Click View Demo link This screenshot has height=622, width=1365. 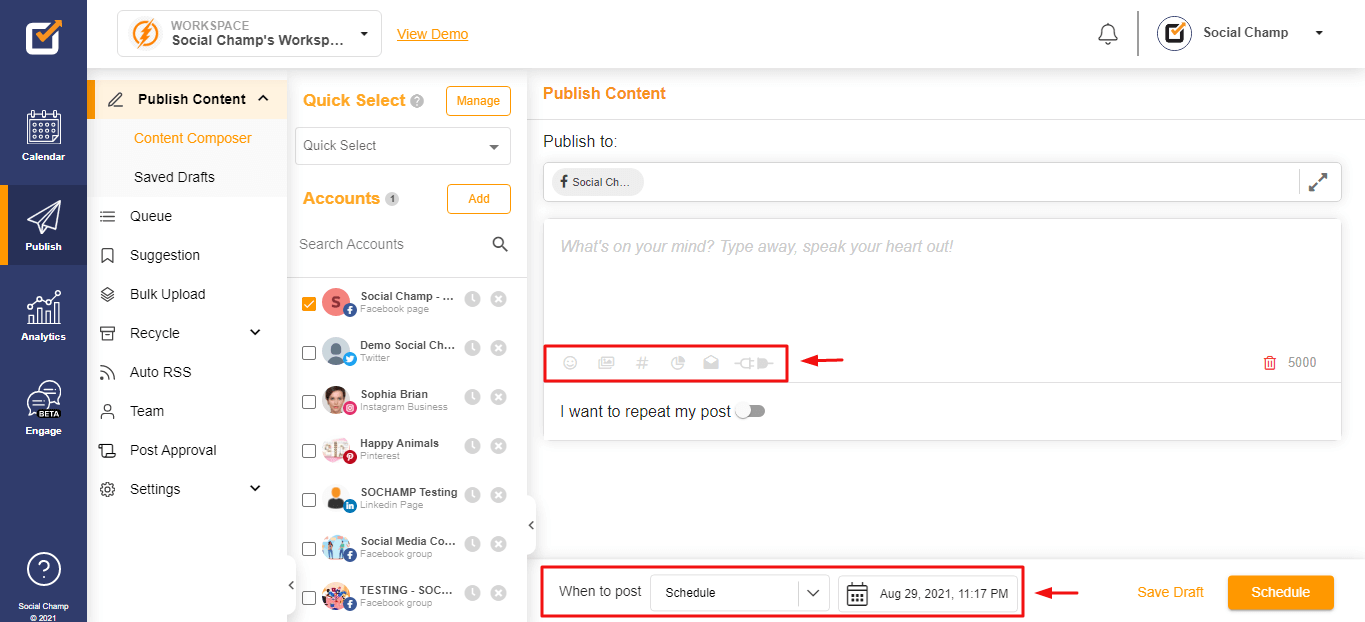tap(432, 34)
